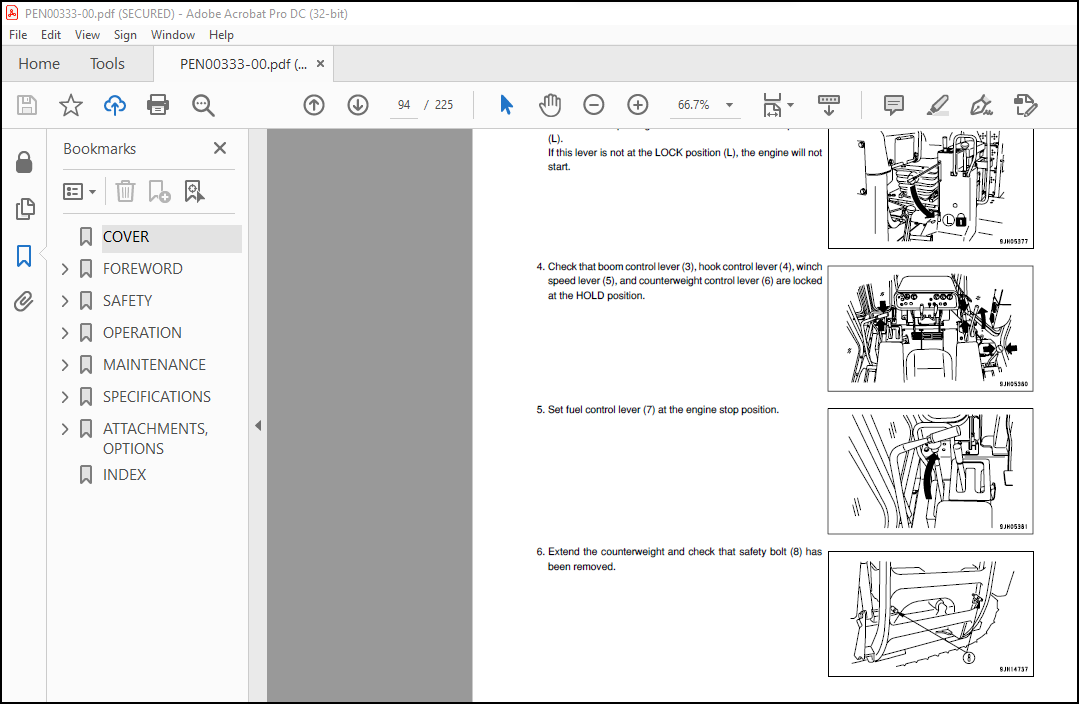Click the Save file icon
This screenshot has height=704, width=1079.
27,105
